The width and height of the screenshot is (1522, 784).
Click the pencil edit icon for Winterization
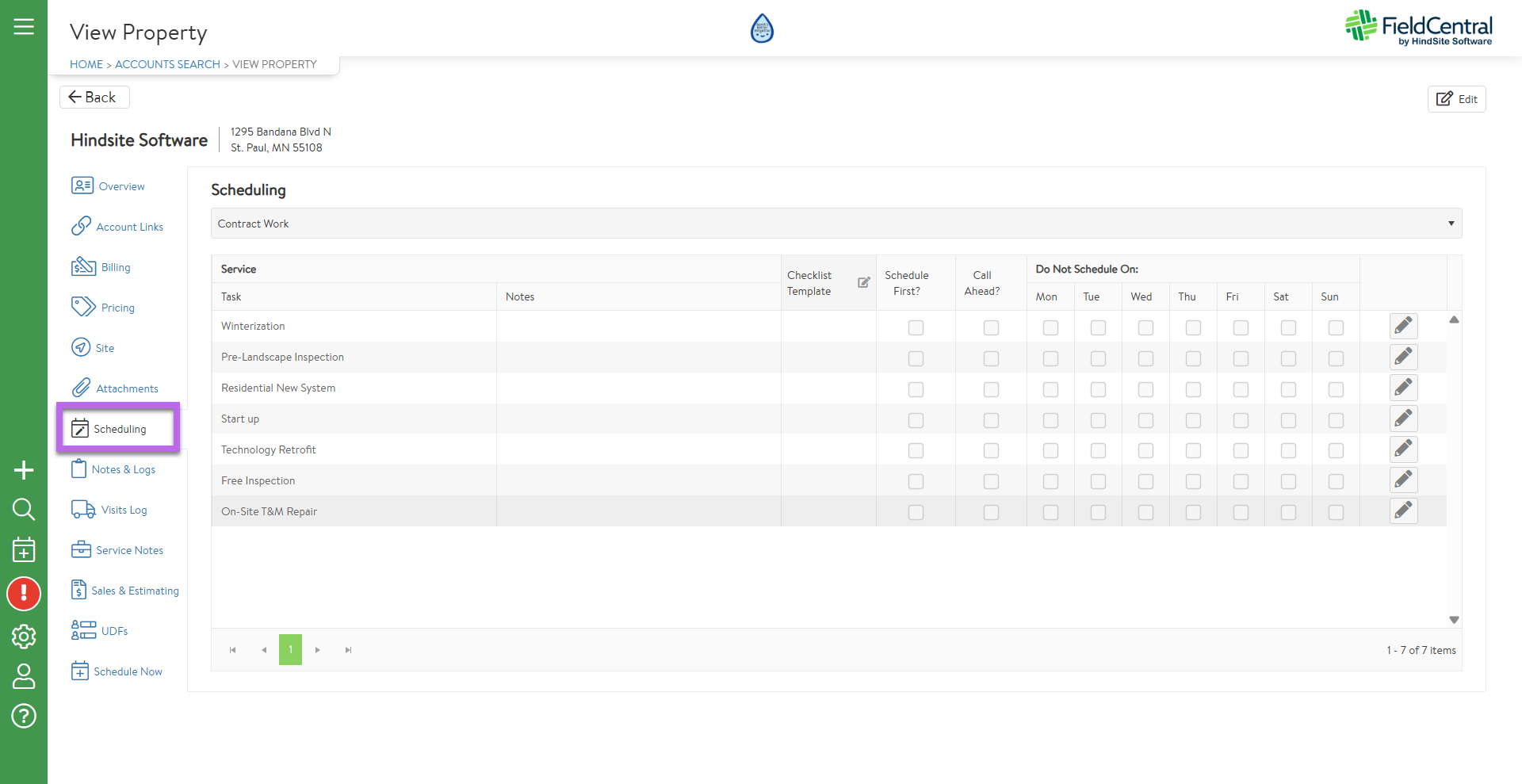[x=1403, y=326]
